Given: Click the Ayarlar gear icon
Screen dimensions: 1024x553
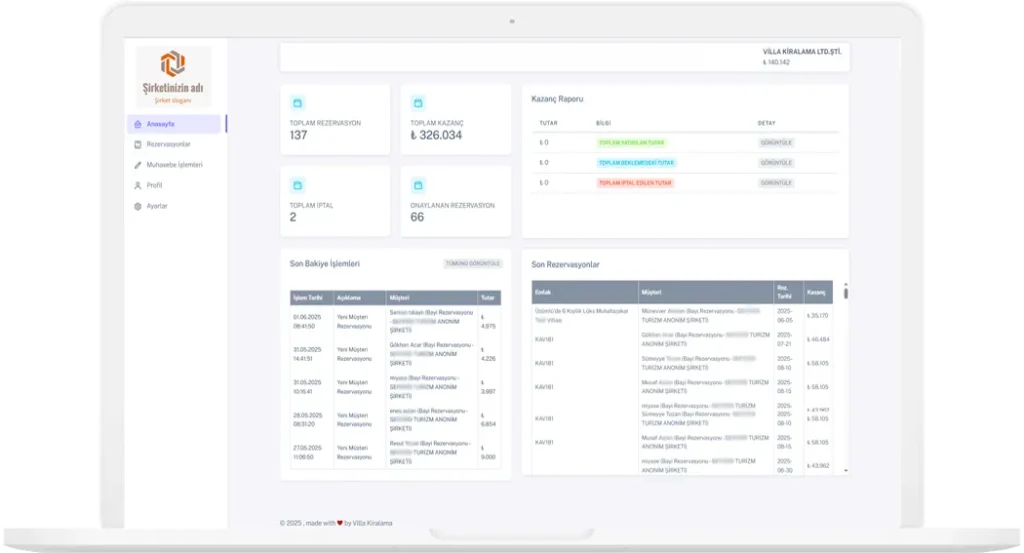Looking at the screenshot, I should click(138, 206).
